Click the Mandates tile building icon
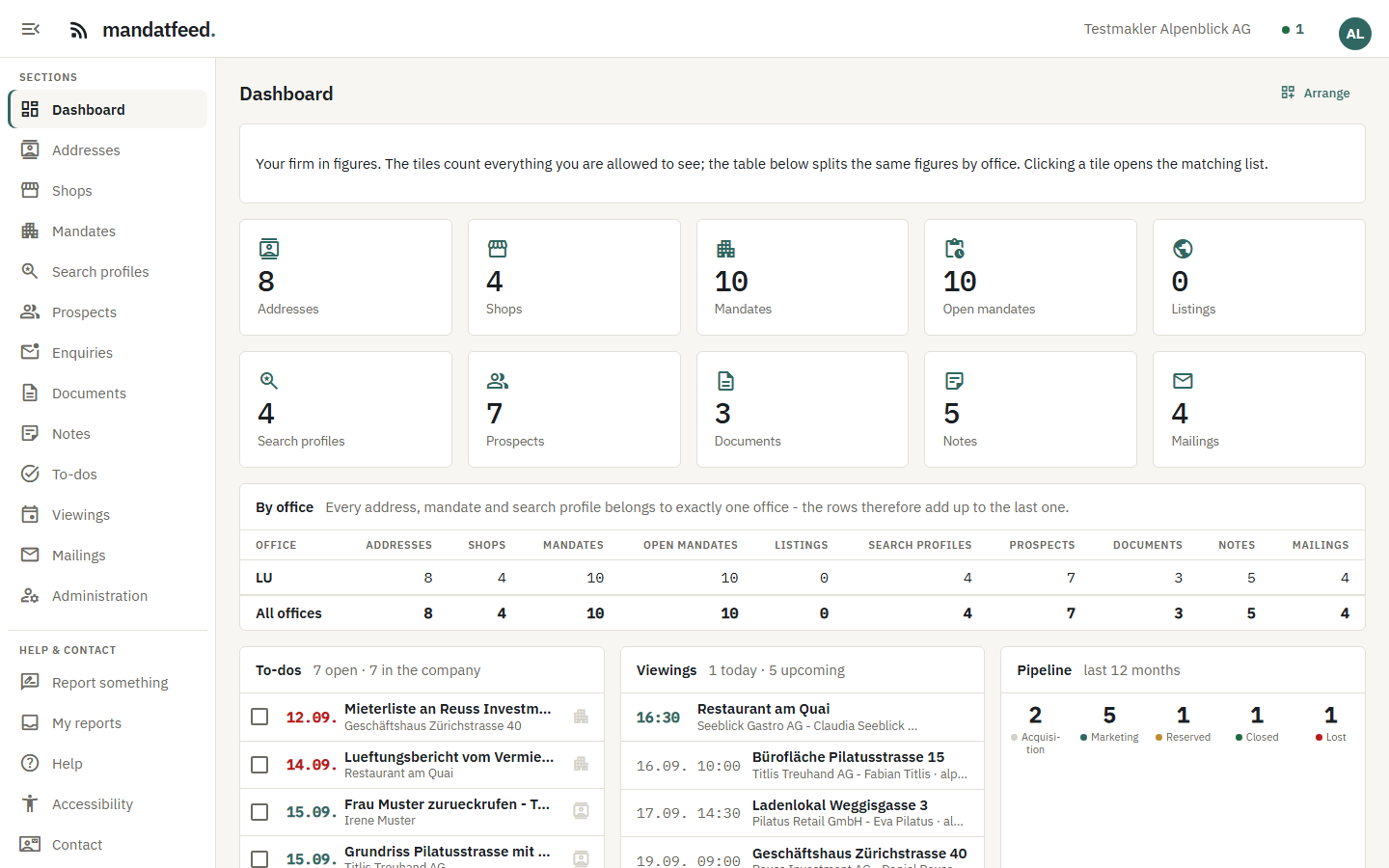The height and width of the screenshot is (868, 1389). coord(725,249)
